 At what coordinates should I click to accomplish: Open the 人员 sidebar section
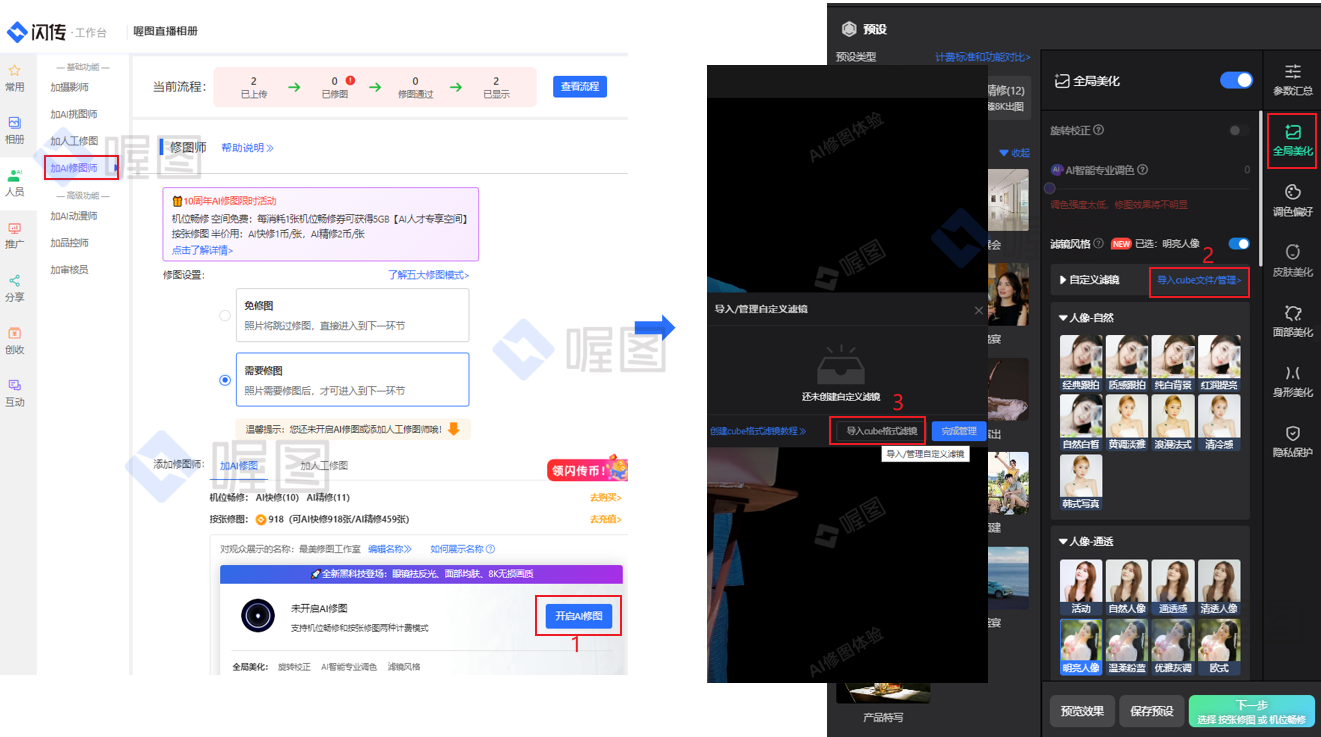tap(14, 182)
